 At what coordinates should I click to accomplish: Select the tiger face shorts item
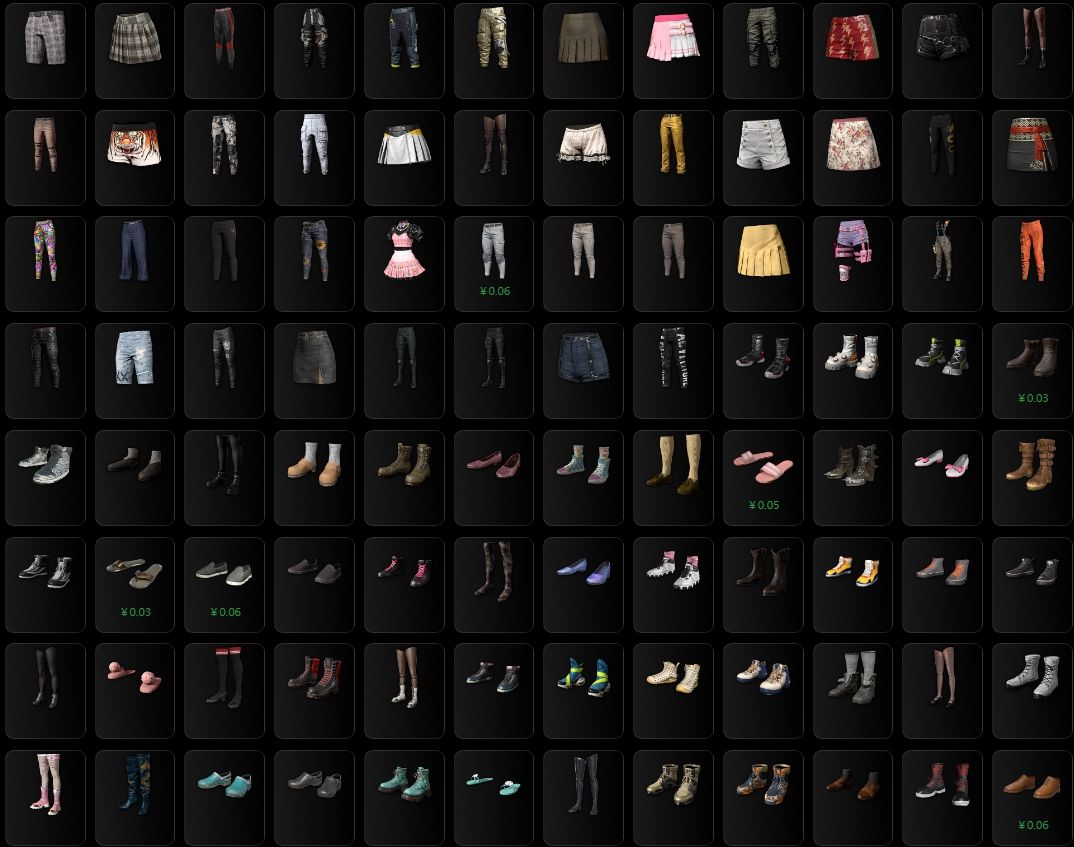134,146
